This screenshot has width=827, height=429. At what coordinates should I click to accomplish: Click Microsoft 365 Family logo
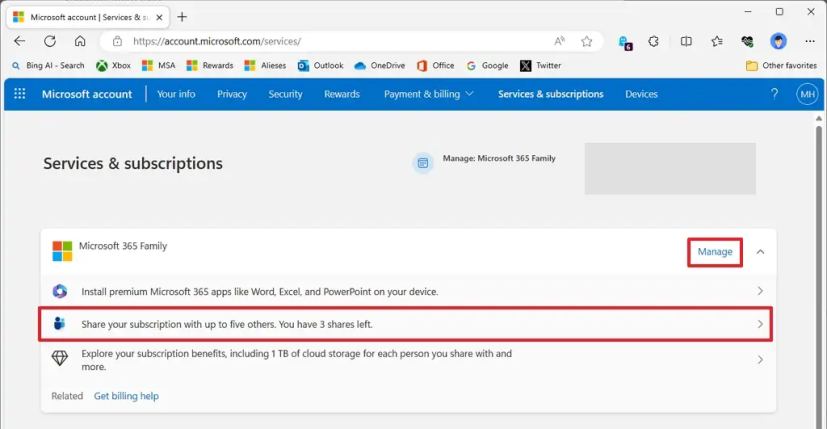[62, 251]
